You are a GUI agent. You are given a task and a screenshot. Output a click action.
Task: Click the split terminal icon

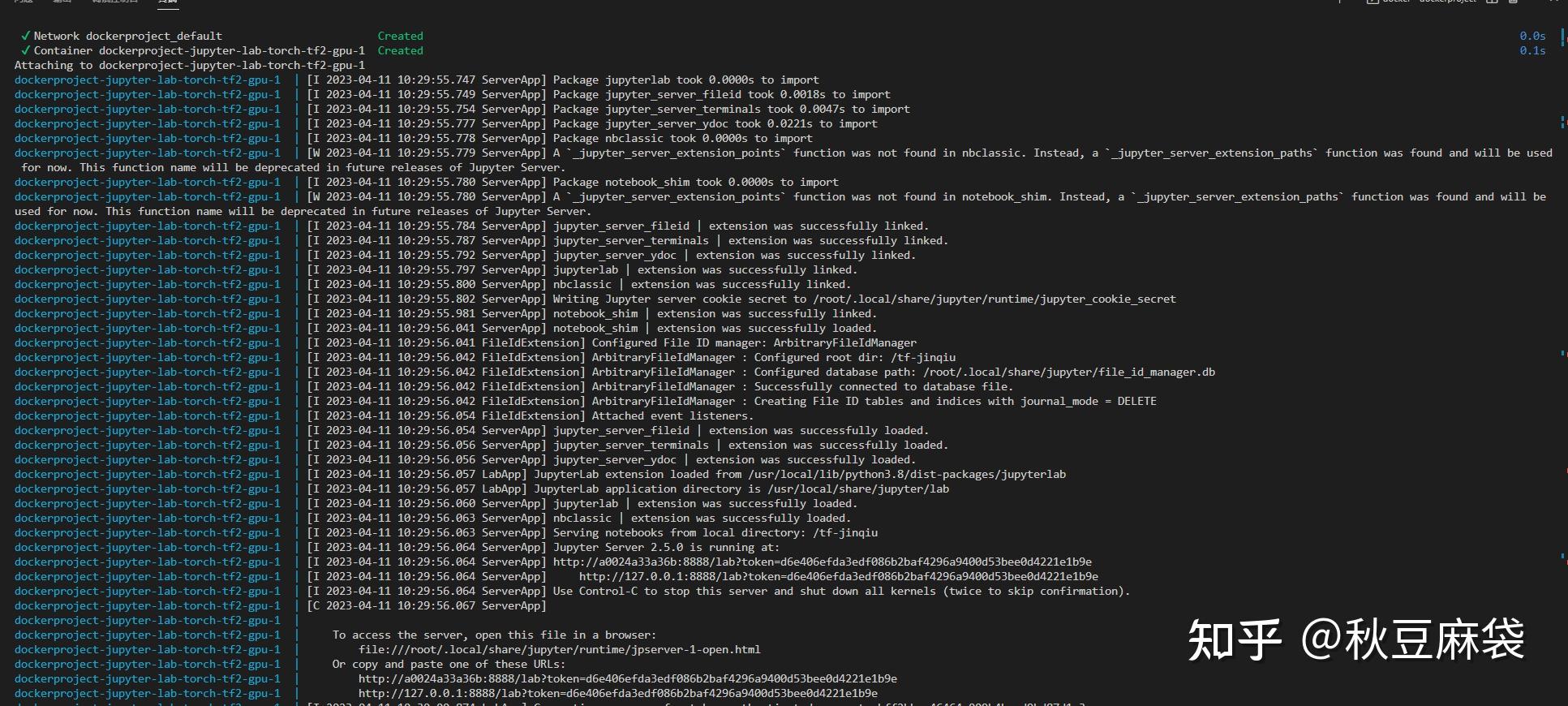(1492, 2)
